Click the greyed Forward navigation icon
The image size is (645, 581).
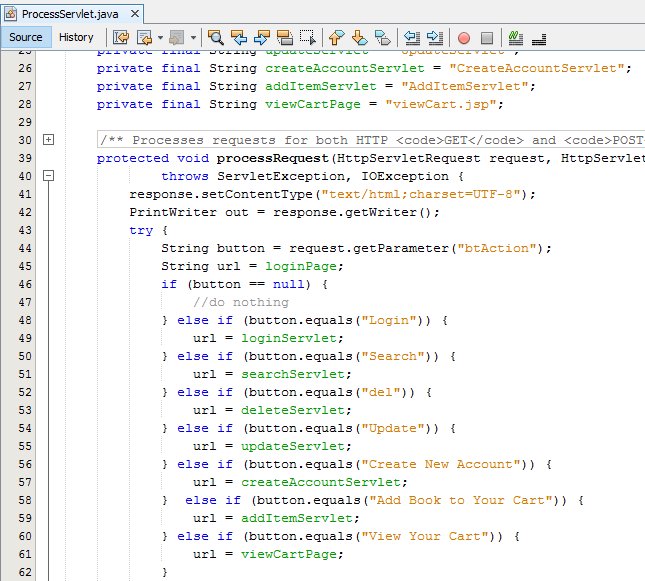pos(177,37)
